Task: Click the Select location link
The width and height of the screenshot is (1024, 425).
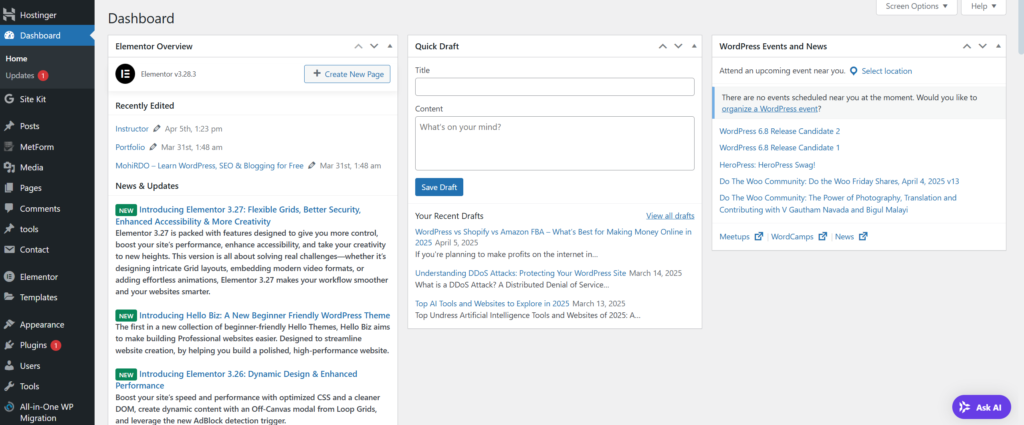Action: pos(887,71)
